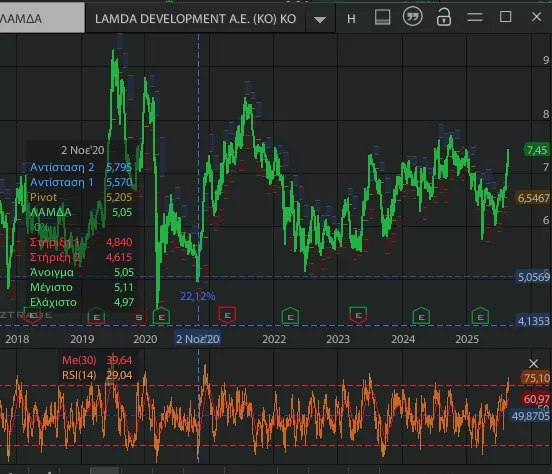This screenshot has width=552, height=474.
Task: Click the highlighted 2 Νοε'20 date label on axis
Action: 198,339
